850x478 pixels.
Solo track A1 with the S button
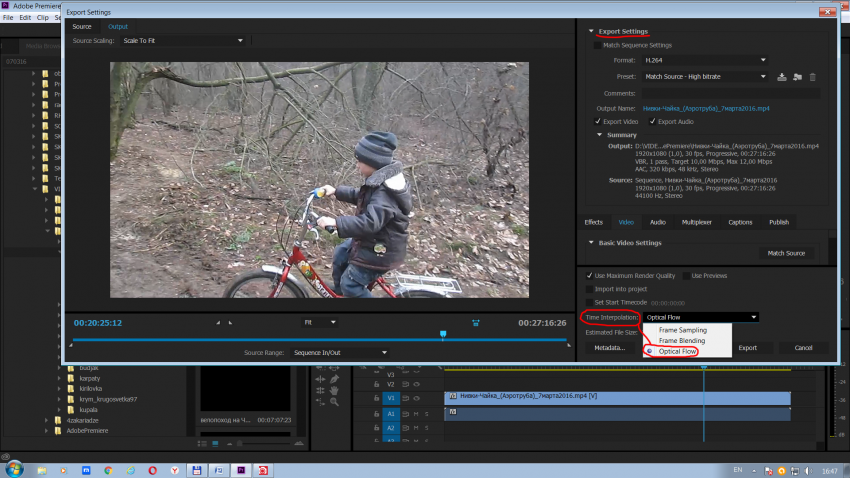pyautogui.click(x=427, y=414)
